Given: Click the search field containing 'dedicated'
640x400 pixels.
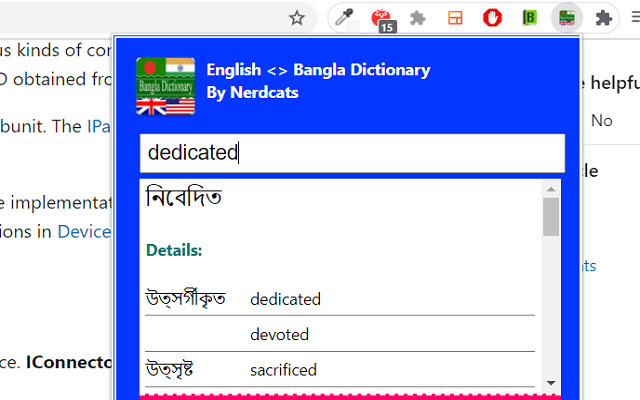Looking at the screenshot, I should (352, 153).
